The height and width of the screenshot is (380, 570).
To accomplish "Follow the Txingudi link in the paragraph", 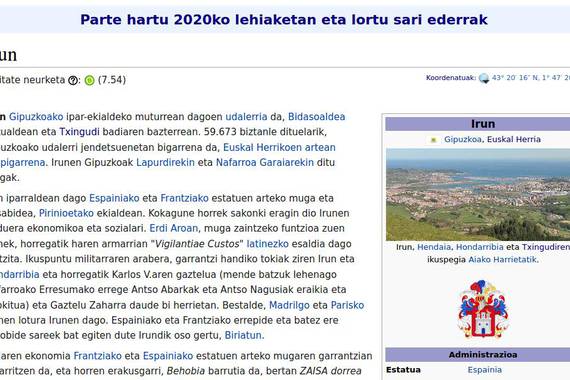I will tap(79, 132).
